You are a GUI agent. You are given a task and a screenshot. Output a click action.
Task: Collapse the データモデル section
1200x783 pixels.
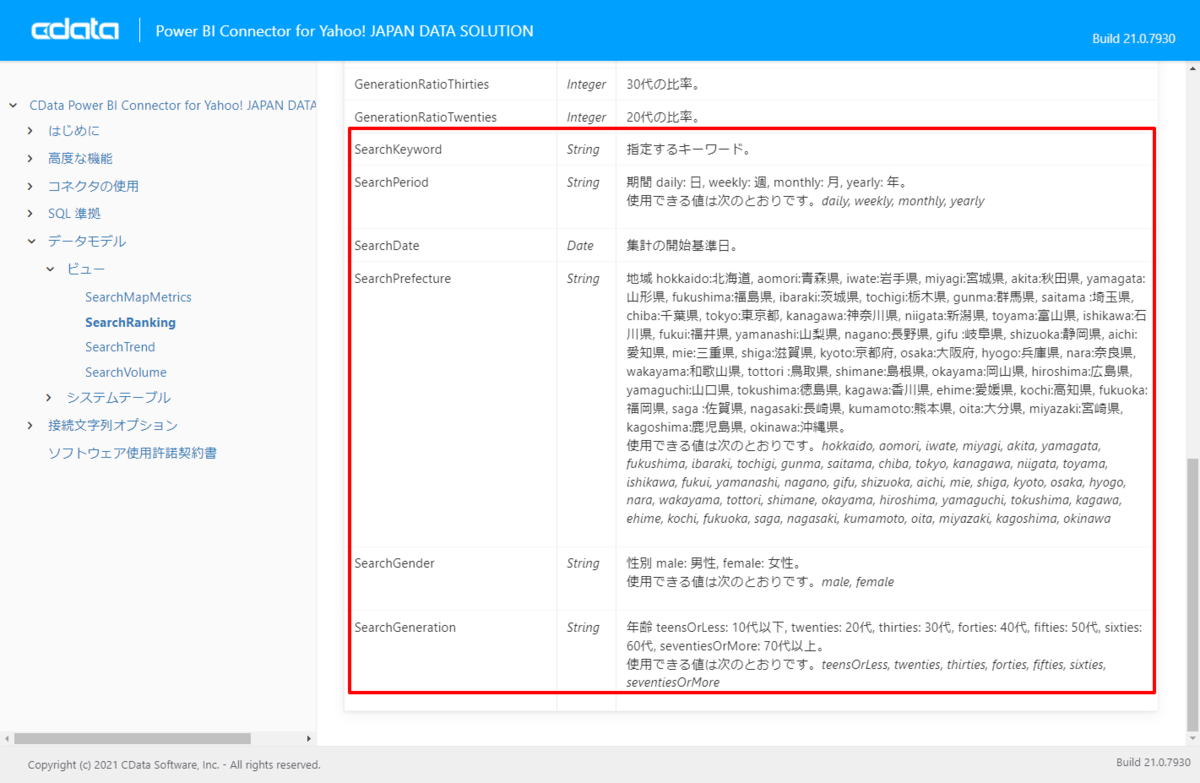pyautogui.click(x=31, y=241)
